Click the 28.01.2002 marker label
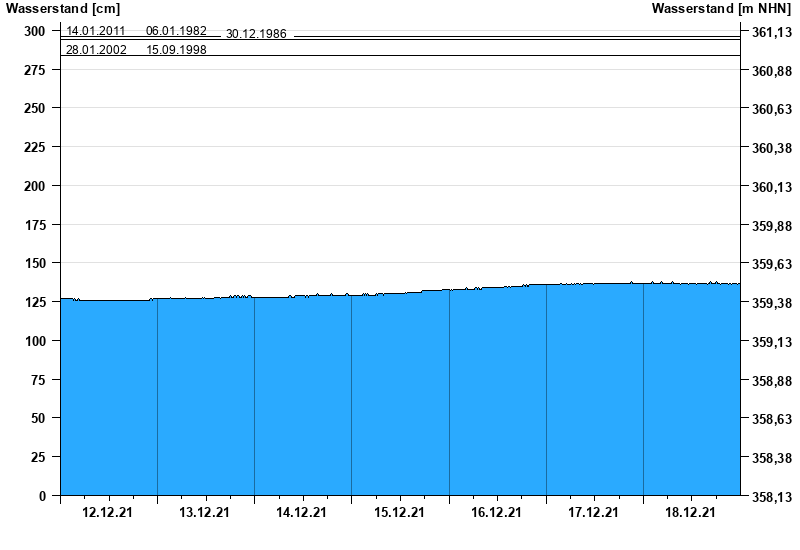The width and height of the screenshot is (800, 550). (96, 49)
